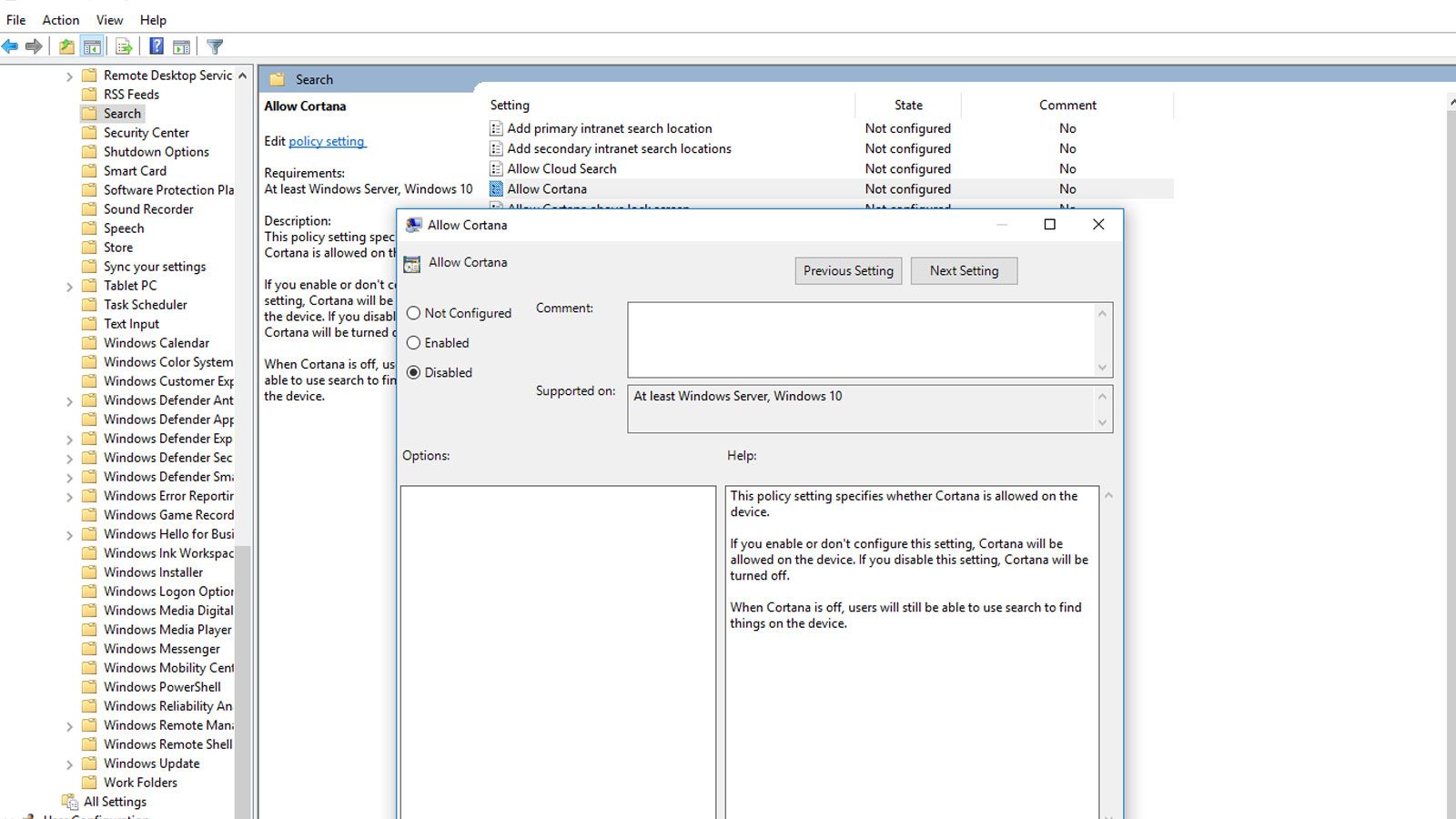
Task: Select the Windows Media Player tree item
Action: pyautogui.click(x=167, y=630)
